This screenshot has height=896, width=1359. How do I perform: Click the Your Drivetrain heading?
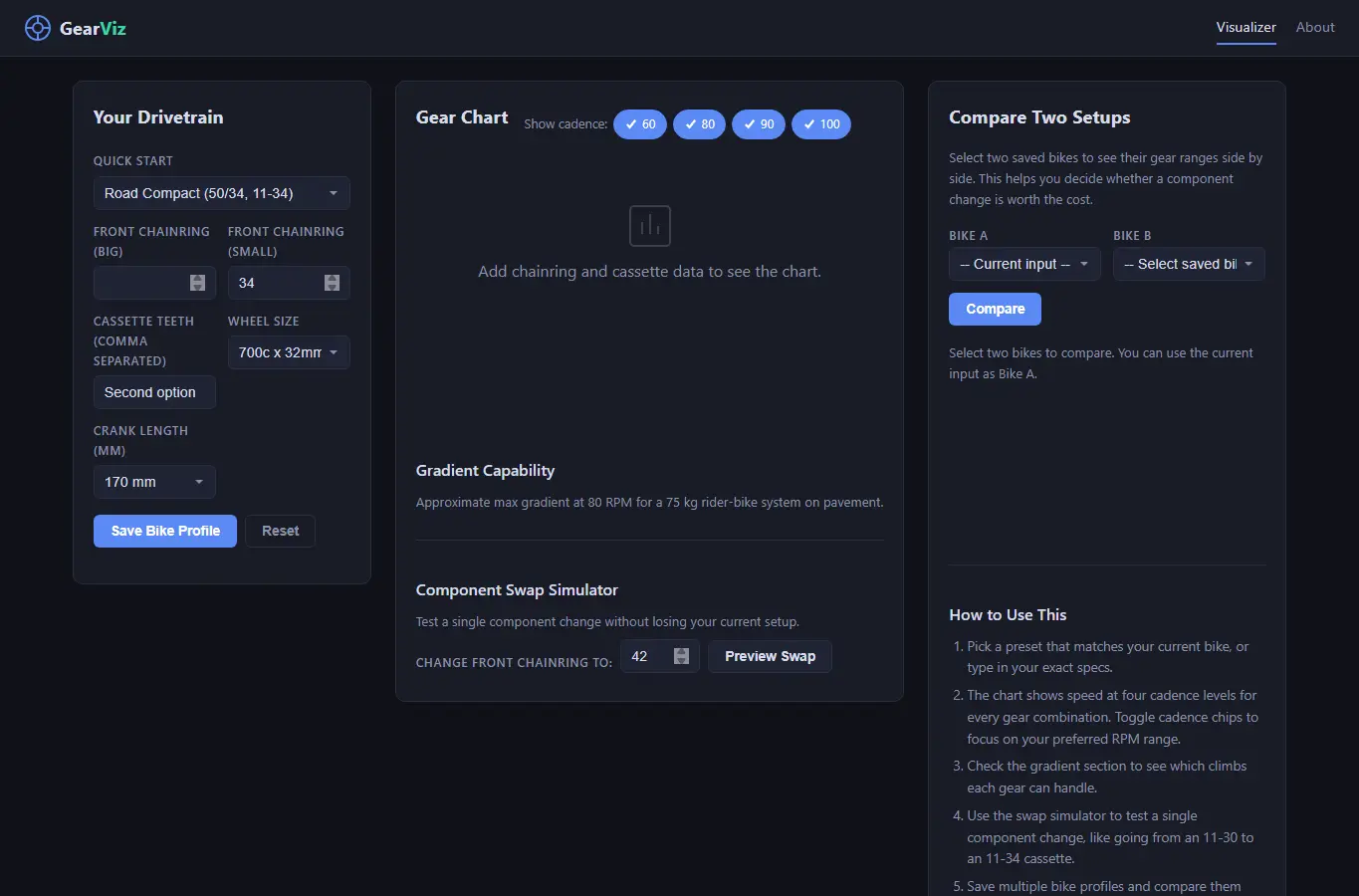click(x=158, y=117)
